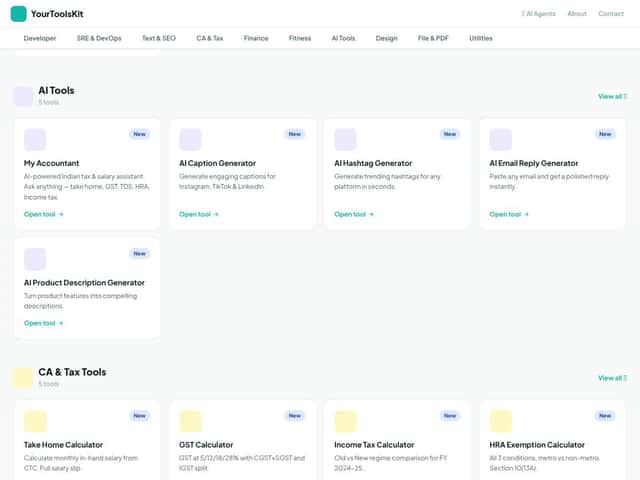Open the CA & Tax category tab
Viewport: 640px width, 480px height.
(210, 38)
